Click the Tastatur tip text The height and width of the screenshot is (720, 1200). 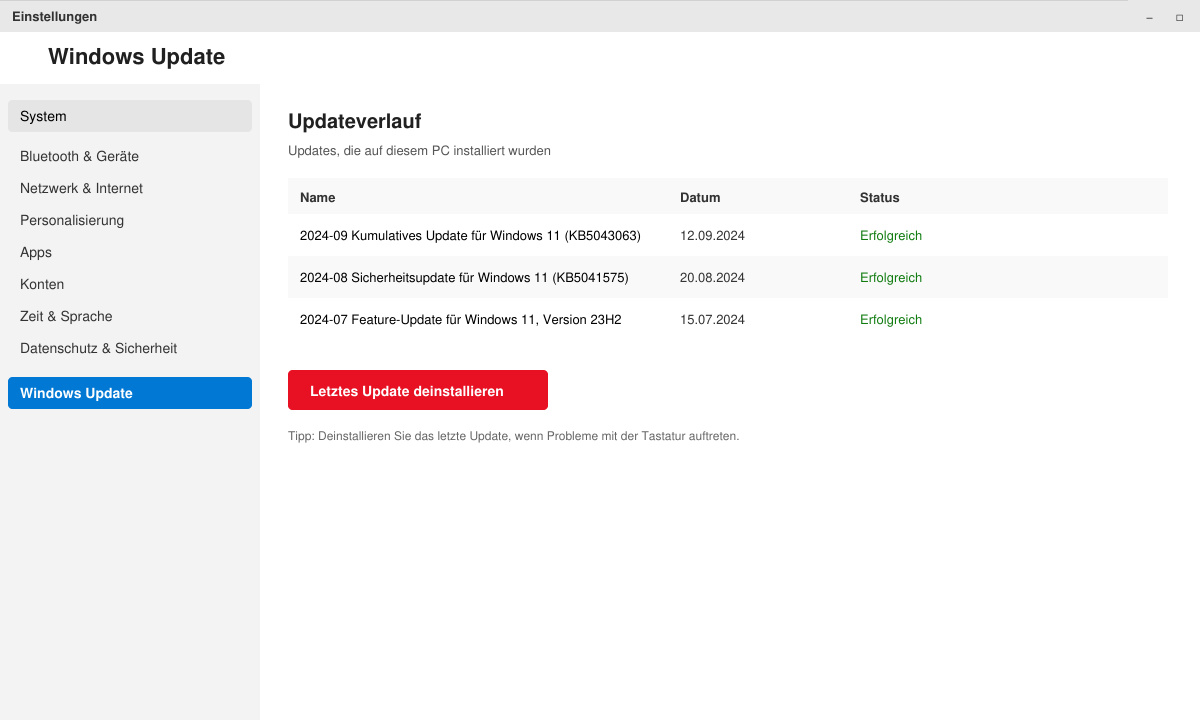tap(513, 436)
